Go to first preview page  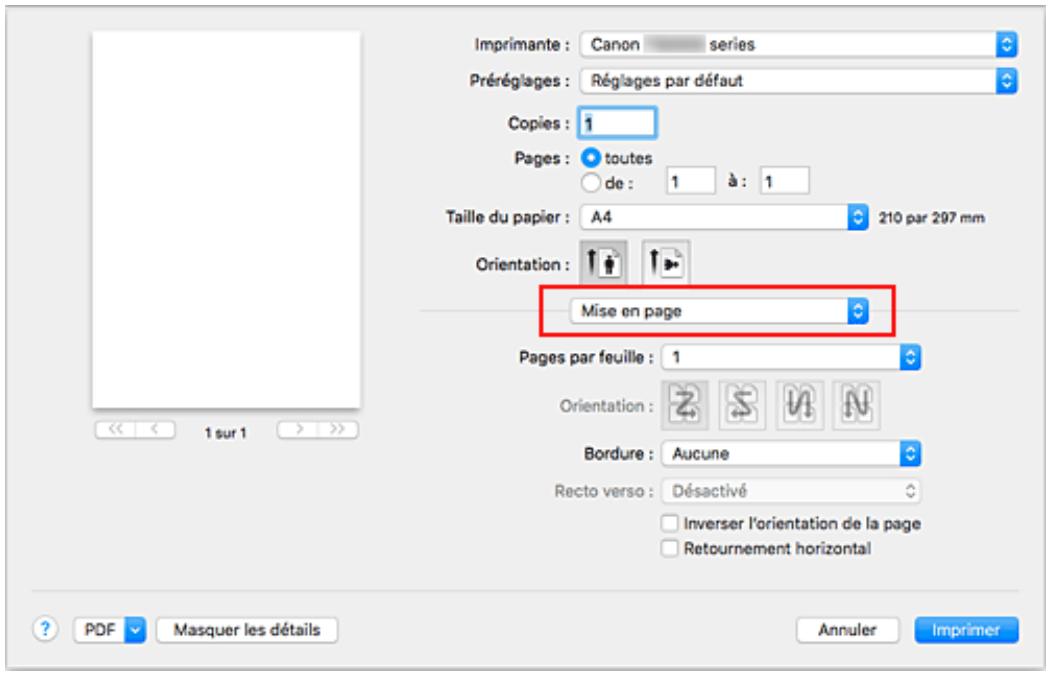115,429
